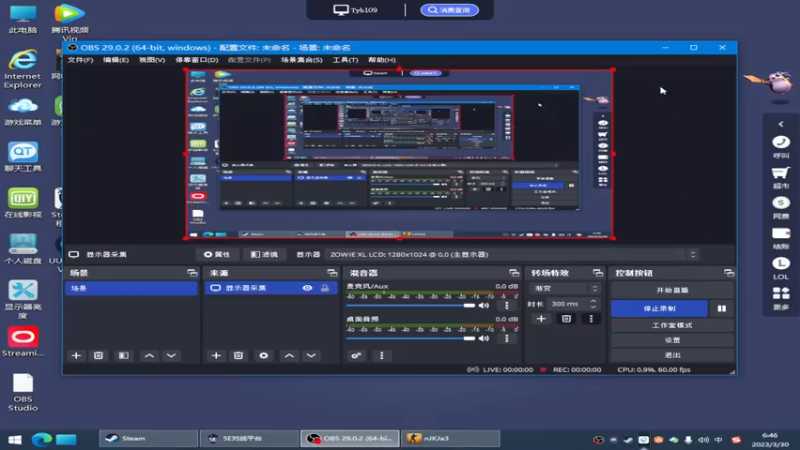The height and width of the screenshot is (450, 800).
Task: Toggle visibility eye of 显示器采集 source
Action: (x=307, y=288)
